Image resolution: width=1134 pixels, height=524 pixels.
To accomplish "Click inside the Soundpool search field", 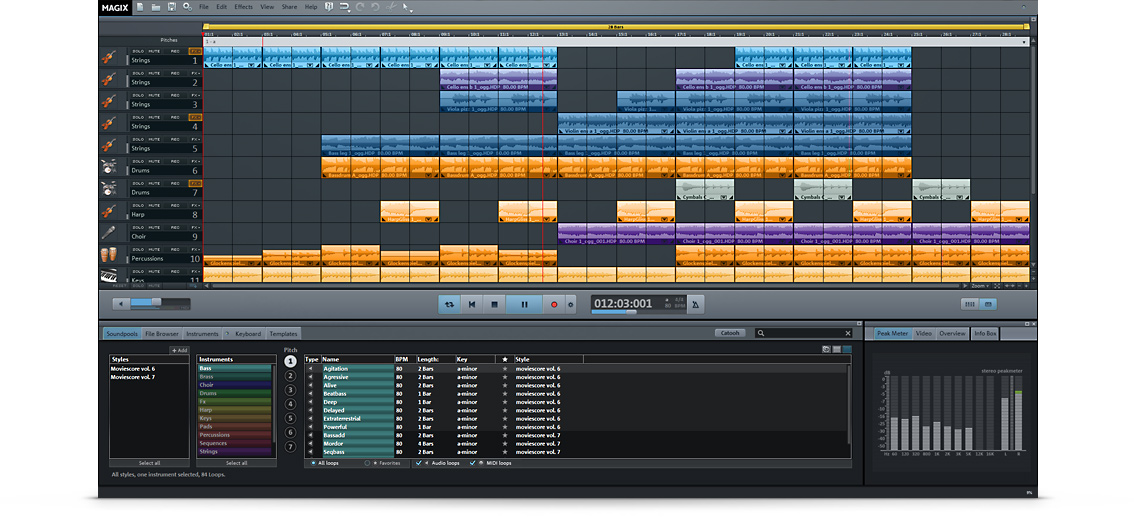I will [803, 333].
